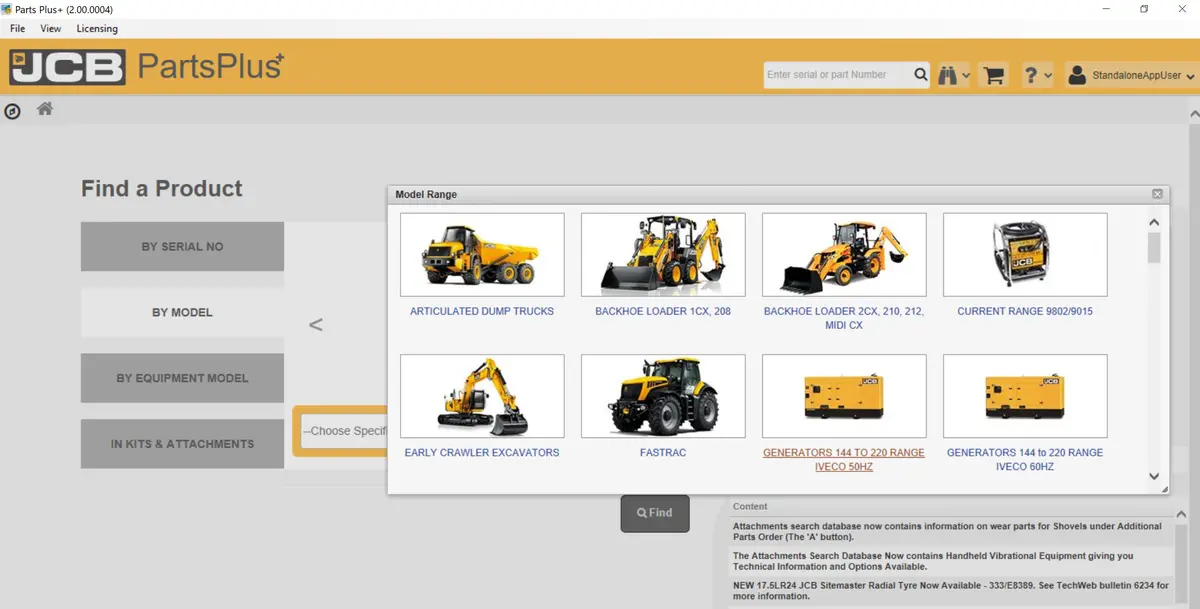The image size is (1200, 609).
Task: Click the 60HZ generator thumbnail
Action: pos(1025,396)
